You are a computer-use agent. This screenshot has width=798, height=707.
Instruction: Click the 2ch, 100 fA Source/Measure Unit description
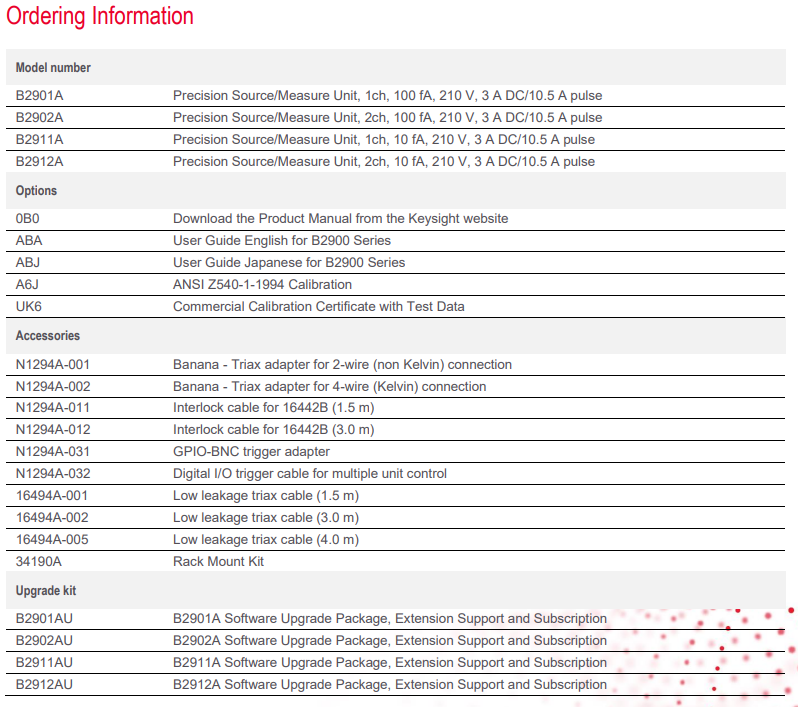click(x=387, y=118)
